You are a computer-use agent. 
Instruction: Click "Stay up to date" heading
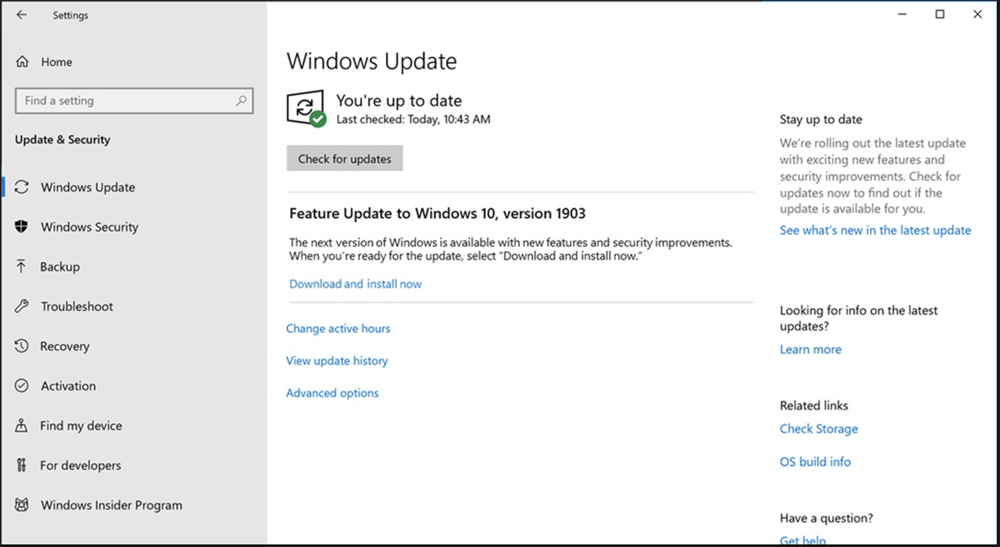pos(821,119)
